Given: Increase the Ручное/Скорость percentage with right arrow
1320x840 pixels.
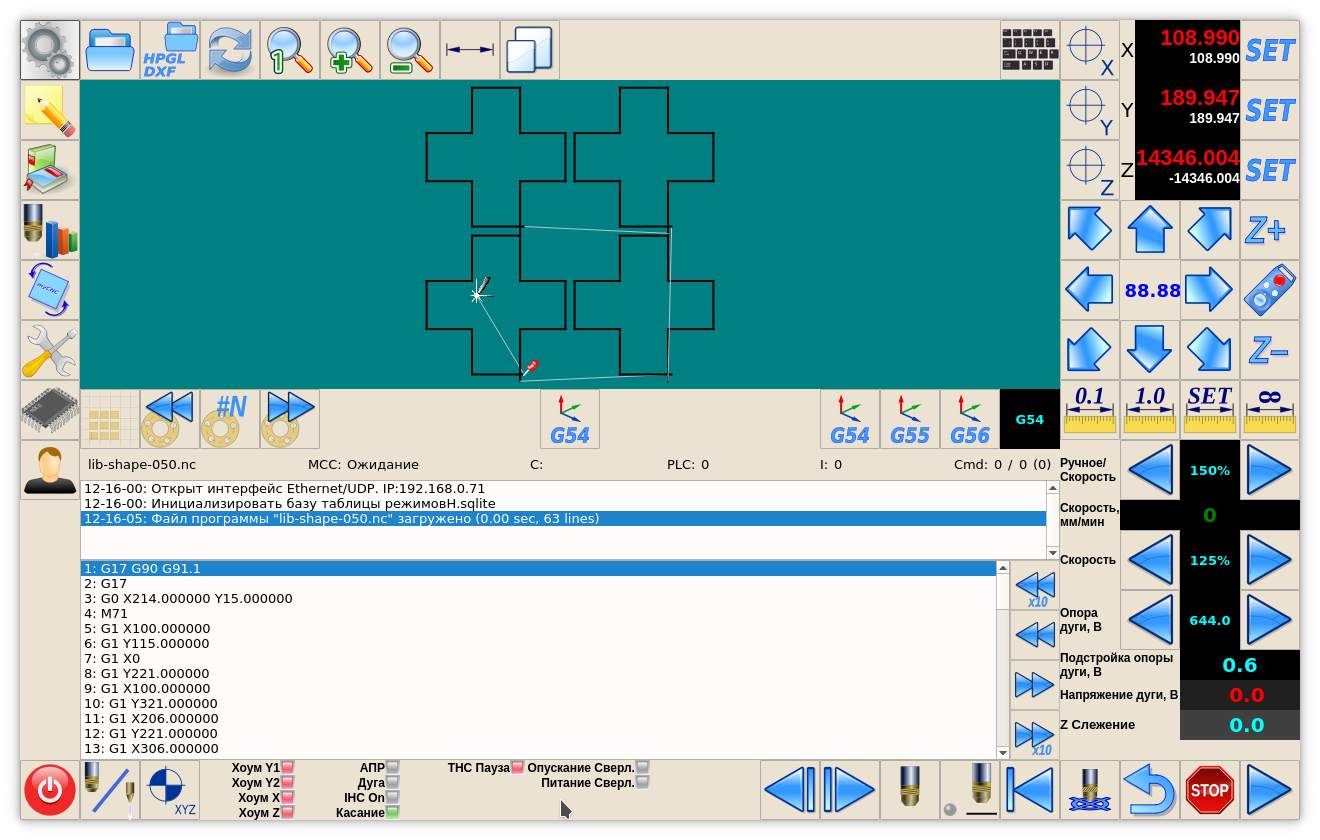Looking at the screenshot, I should coord(1269,470).
